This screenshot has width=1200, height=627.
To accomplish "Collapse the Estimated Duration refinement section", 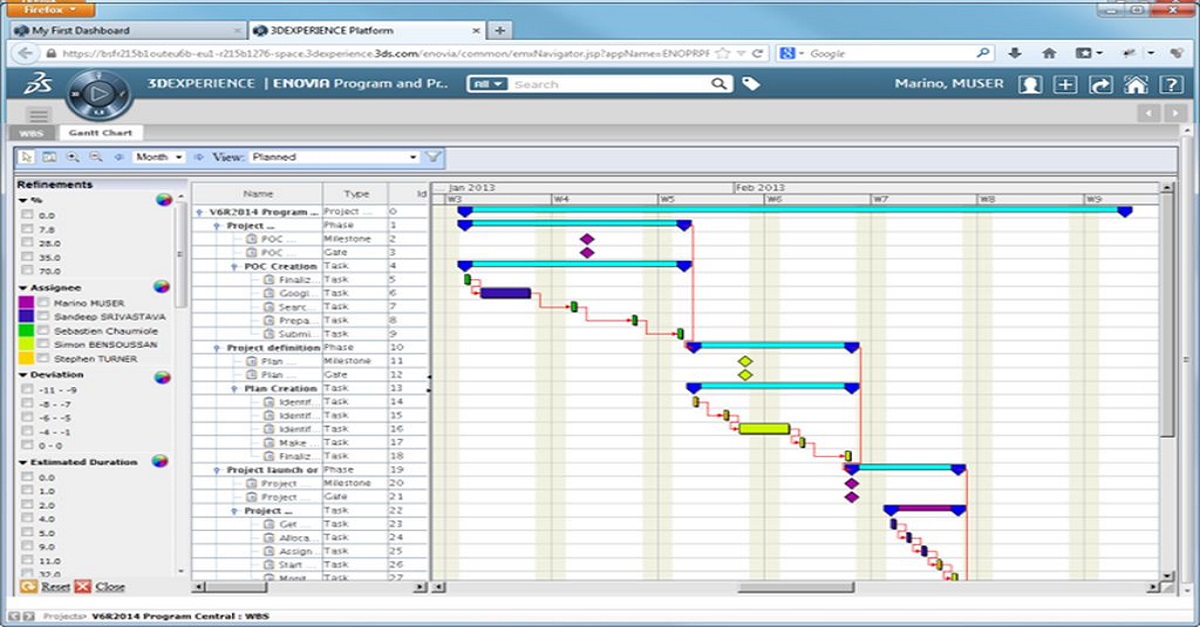I will point(23,462).
